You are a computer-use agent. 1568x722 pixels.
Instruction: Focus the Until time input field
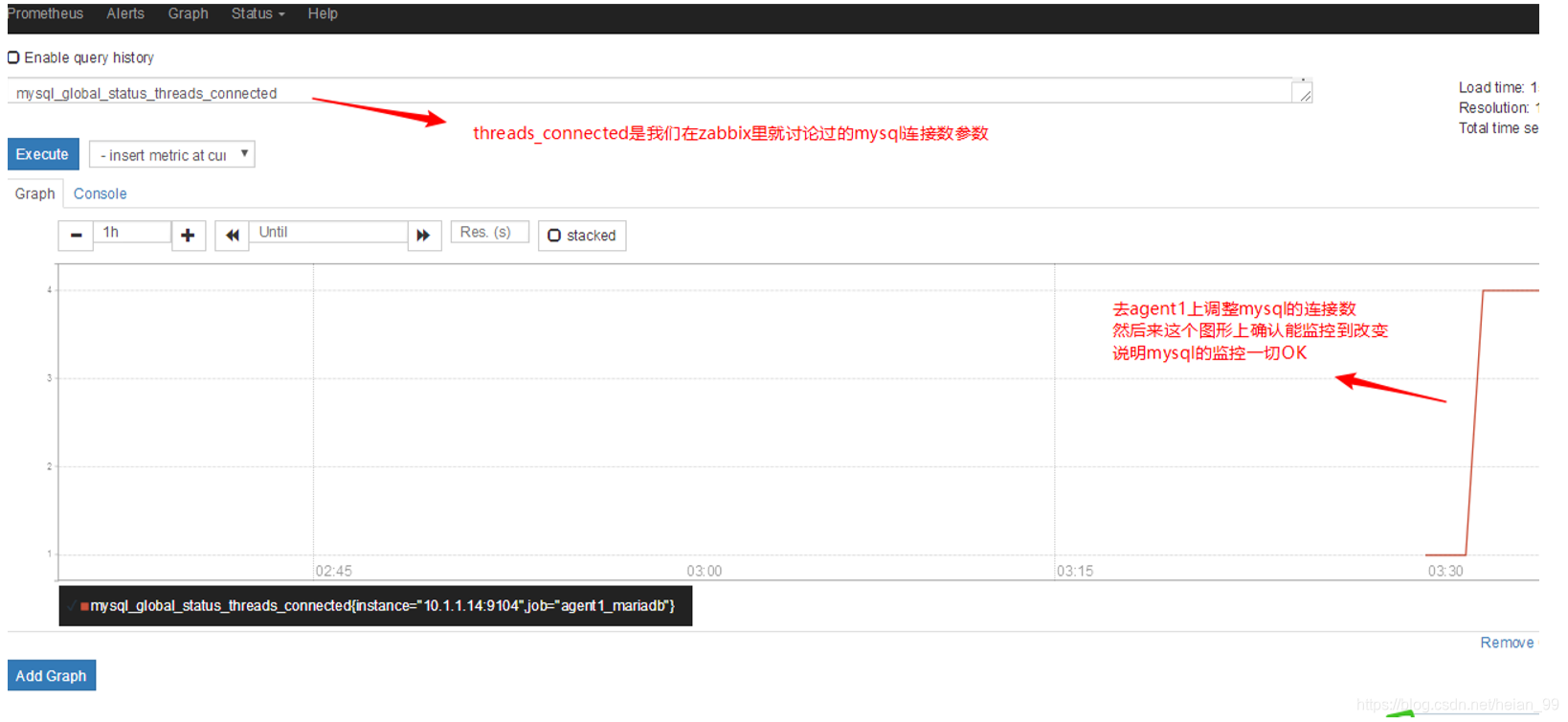point(328,233)
